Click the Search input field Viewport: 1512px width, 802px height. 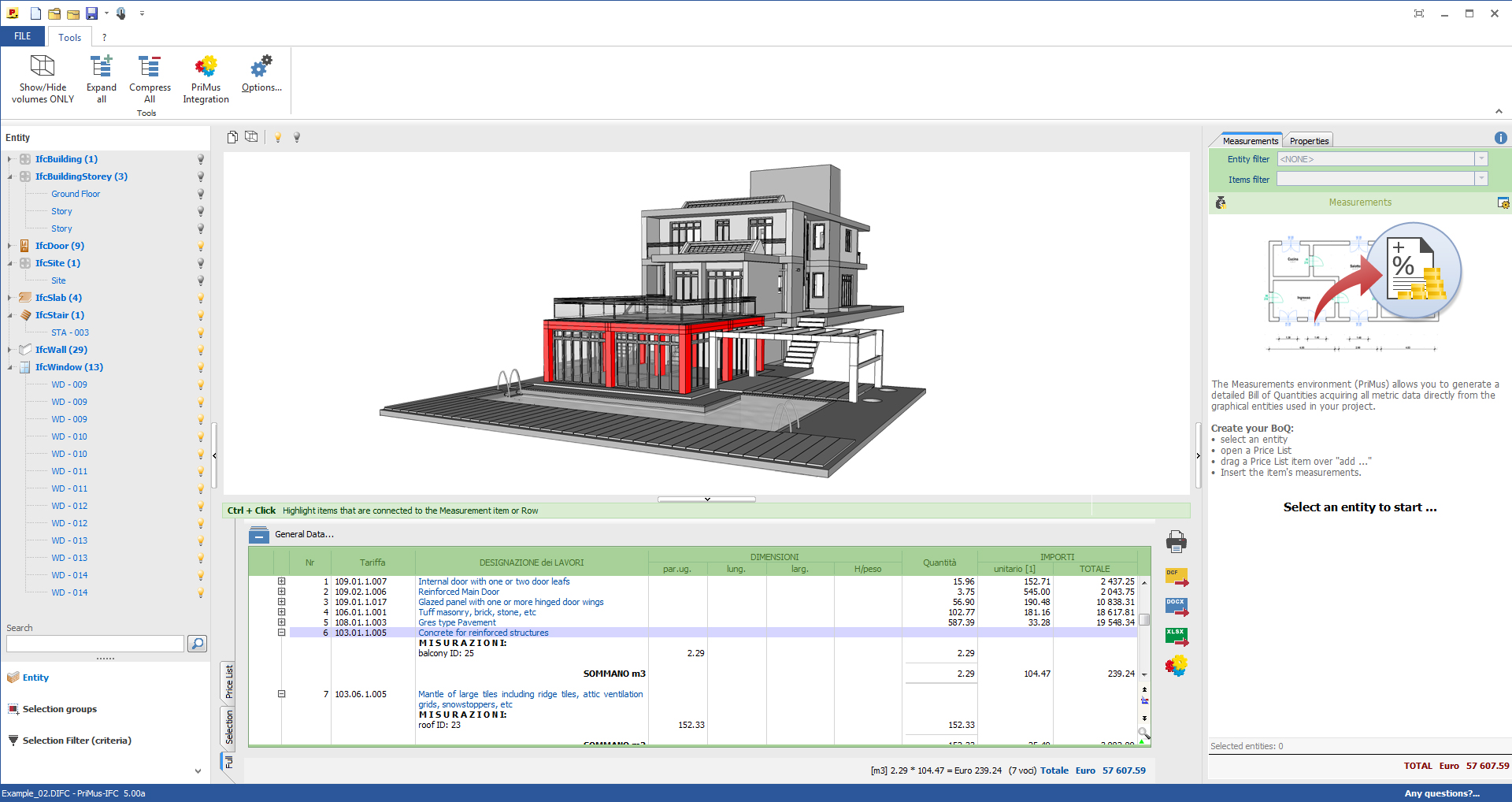pyautogui.click(x=95, y=644)
